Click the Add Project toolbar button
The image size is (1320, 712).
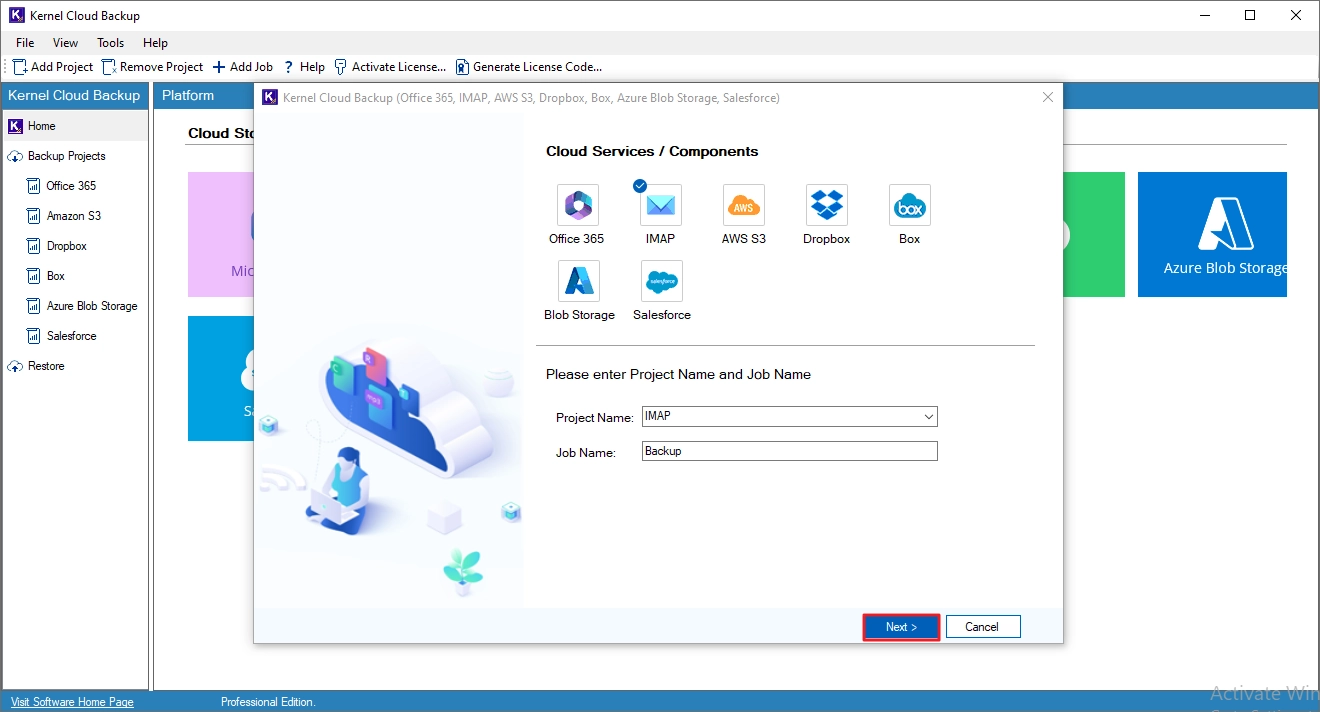(53, 67)
